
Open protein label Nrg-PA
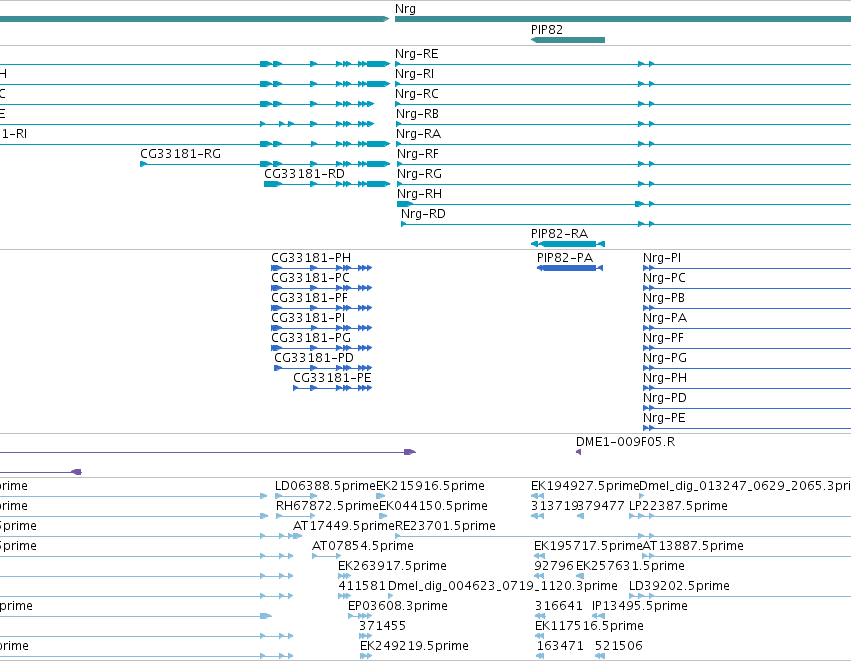(x=664, y=318)
